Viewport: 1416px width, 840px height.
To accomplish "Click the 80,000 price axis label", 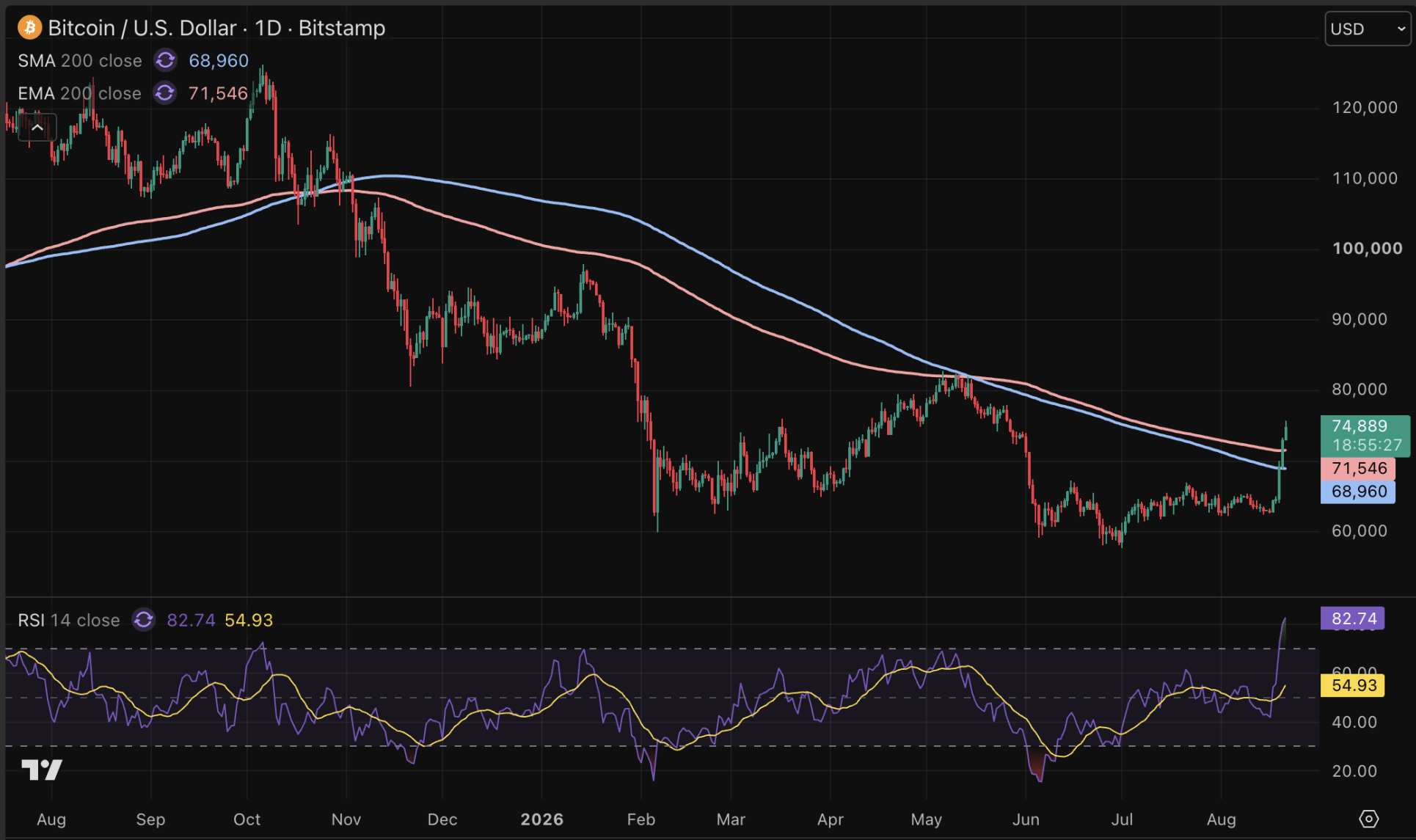I will [1360, 390].
